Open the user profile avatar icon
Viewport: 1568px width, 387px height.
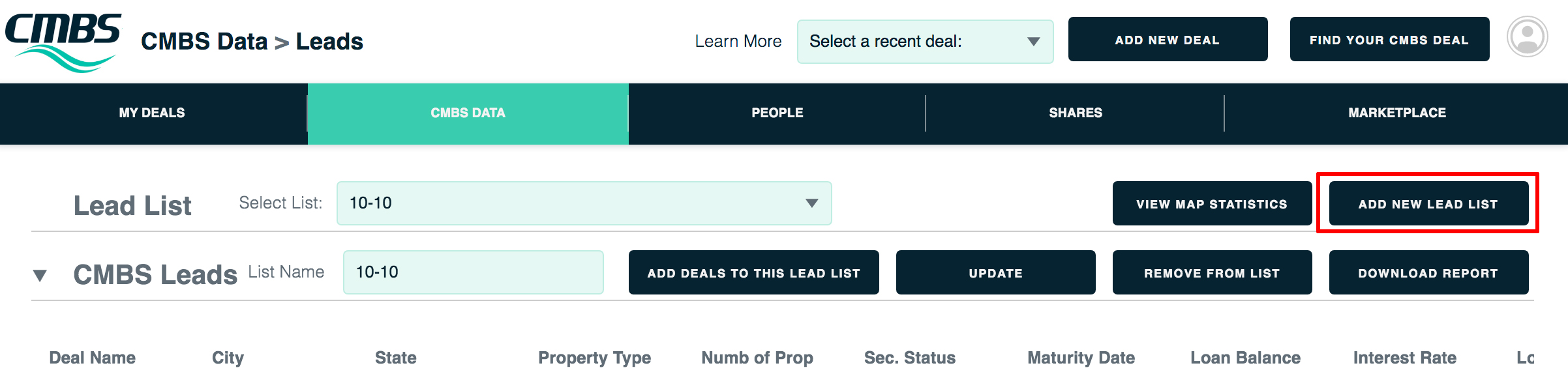(x=1527, y=37)
